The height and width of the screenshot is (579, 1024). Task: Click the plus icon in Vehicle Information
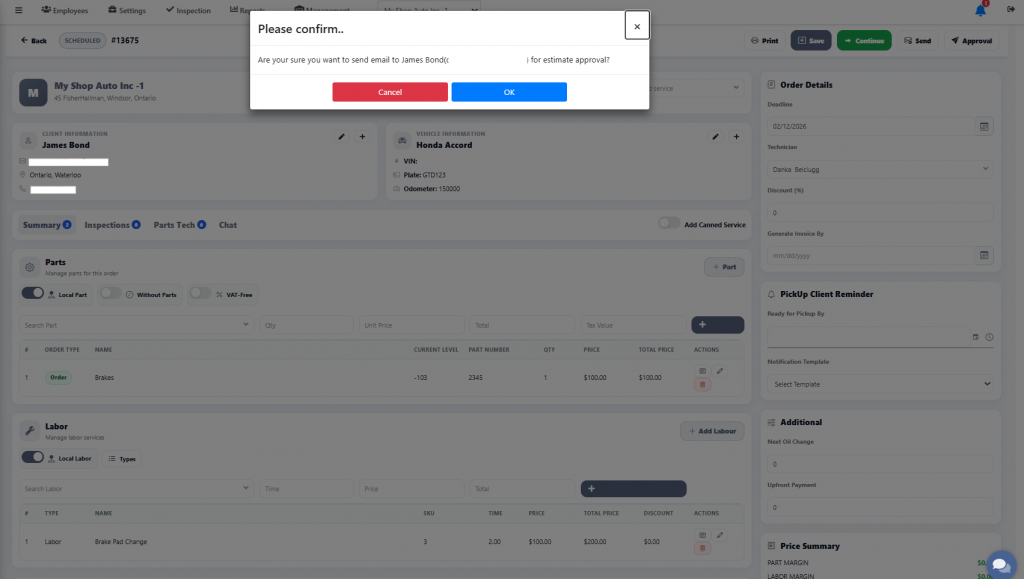[736, 136]
